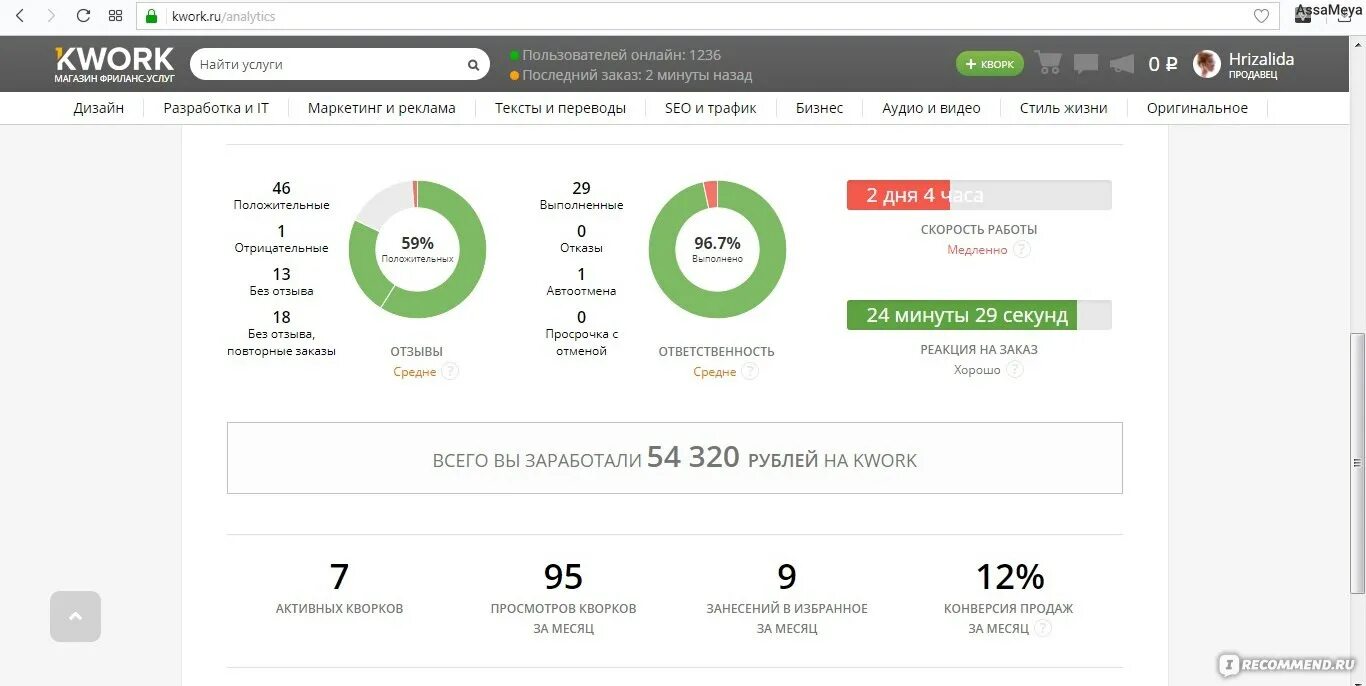1366x686 pixels.
Task: Open notifications megaphone icon
Action: coord(1122,64)
